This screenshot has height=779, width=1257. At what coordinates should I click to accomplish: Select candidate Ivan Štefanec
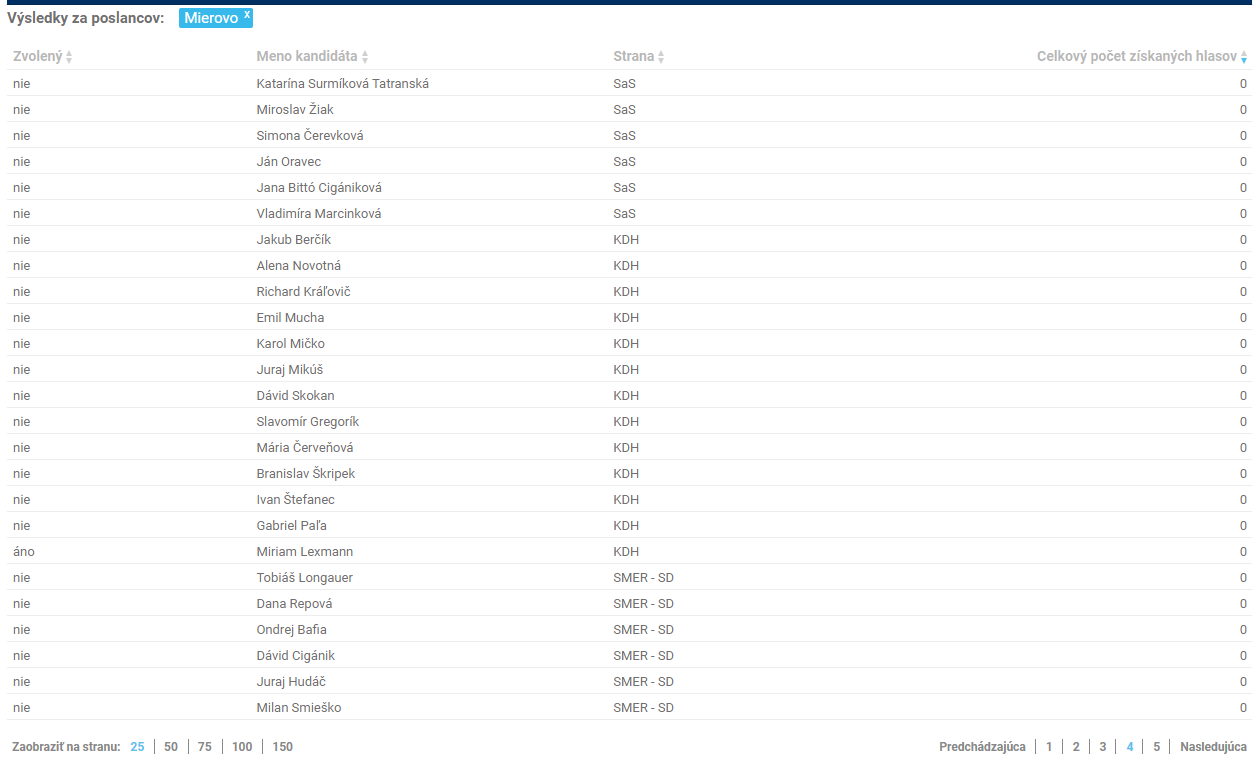point(296,500)
